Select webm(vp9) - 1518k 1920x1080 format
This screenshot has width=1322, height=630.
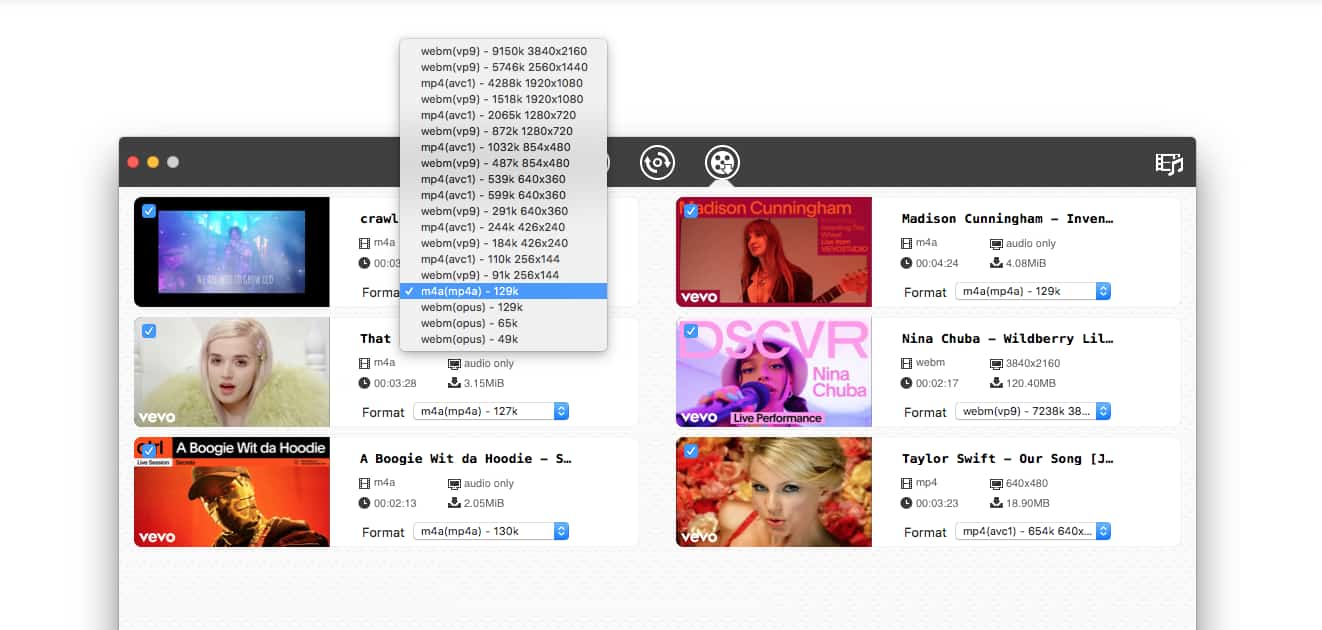503,99
